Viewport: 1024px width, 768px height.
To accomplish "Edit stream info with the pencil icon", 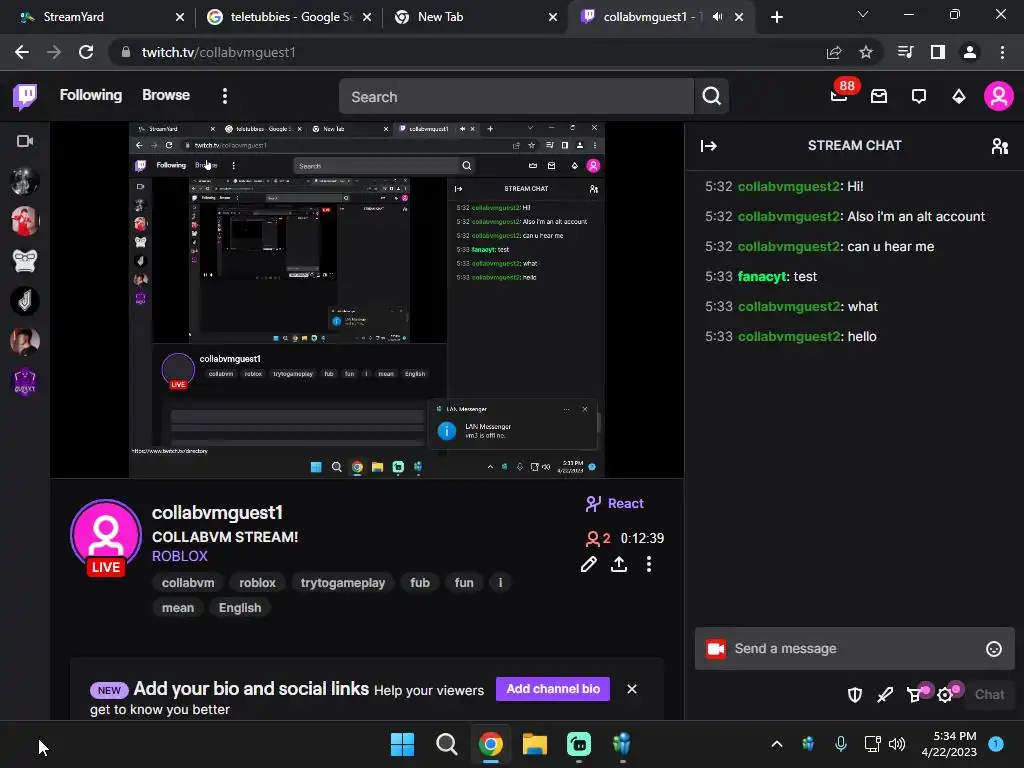I will click(588, 564).
